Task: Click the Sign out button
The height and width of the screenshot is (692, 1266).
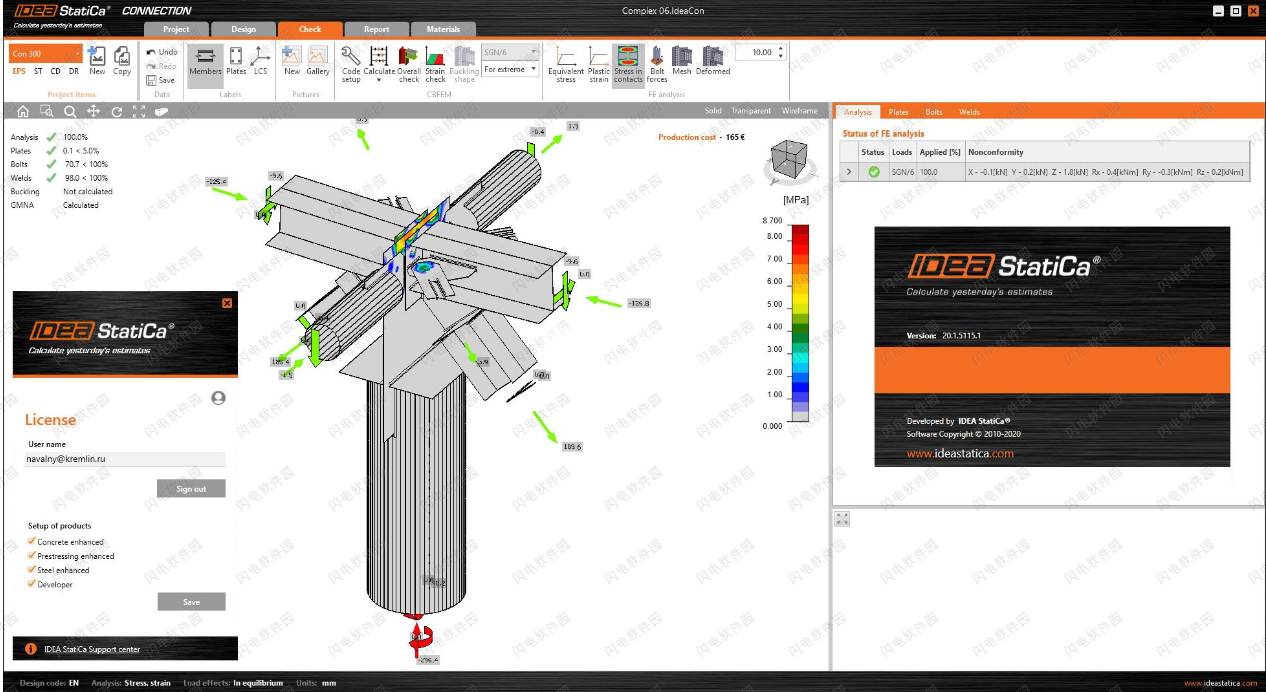Action: click(191, 489)
